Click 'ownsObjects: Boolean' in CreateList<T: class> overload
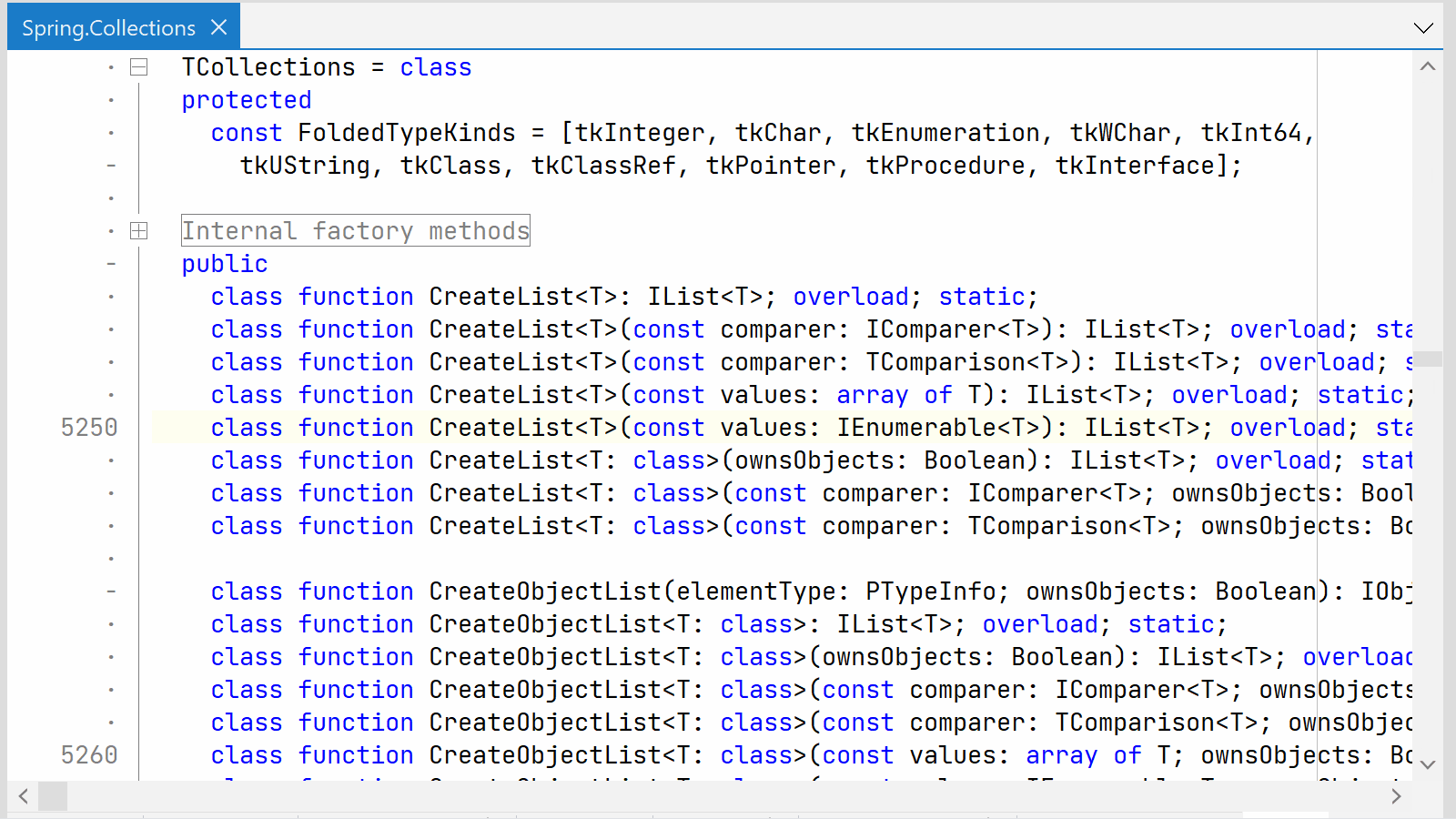Viewport: 1456px width, 819px height. [880, 460]
